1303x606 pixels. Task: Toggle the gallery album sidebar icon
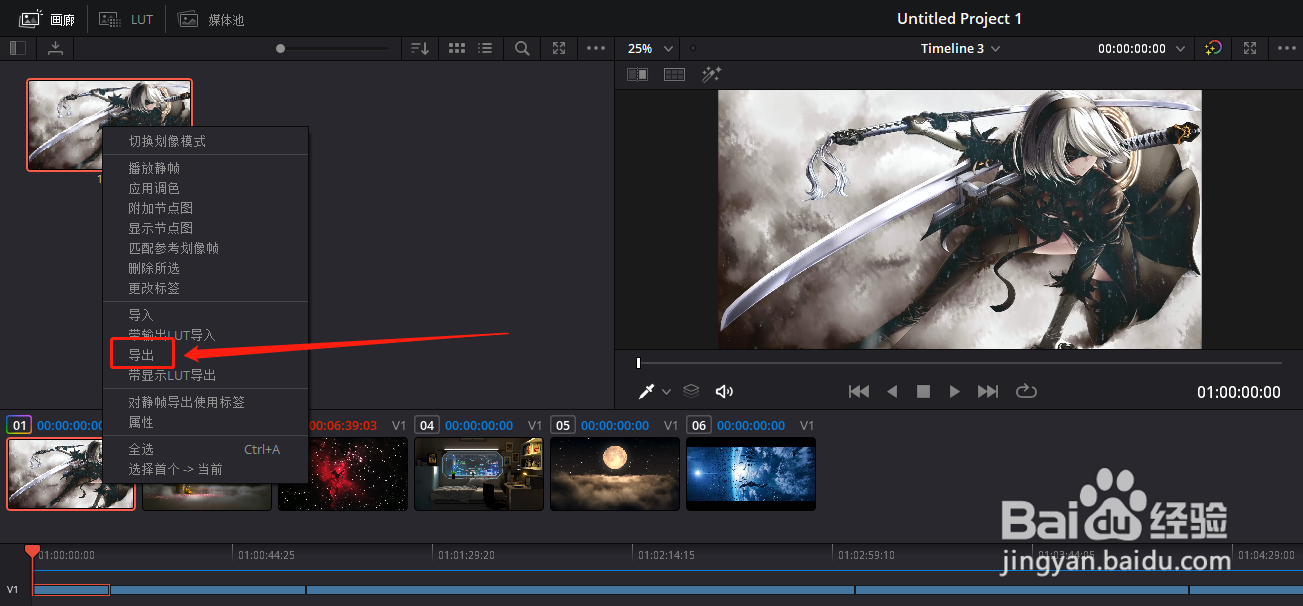[18, 48]
